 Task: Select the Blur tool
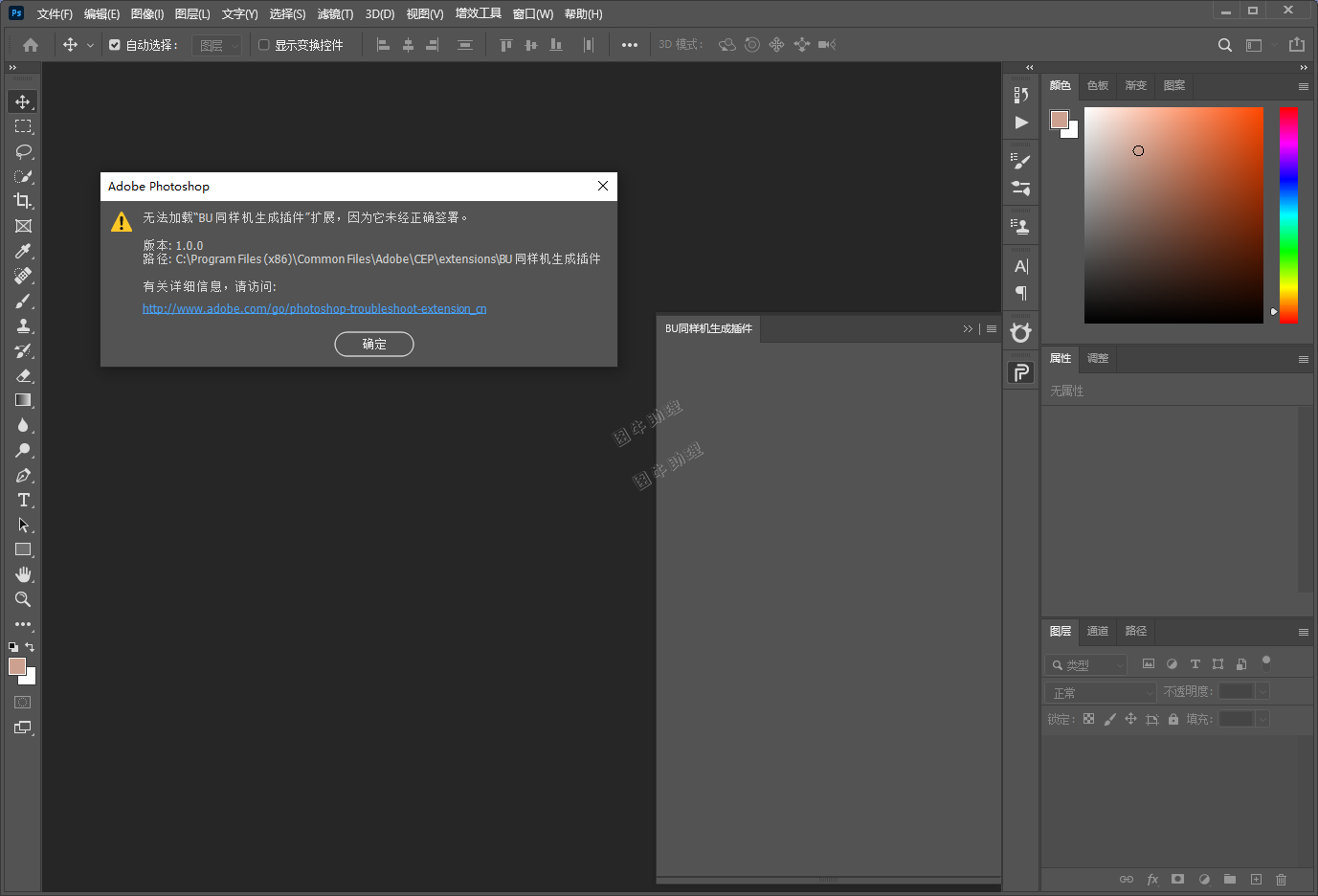tap(23, 425)
